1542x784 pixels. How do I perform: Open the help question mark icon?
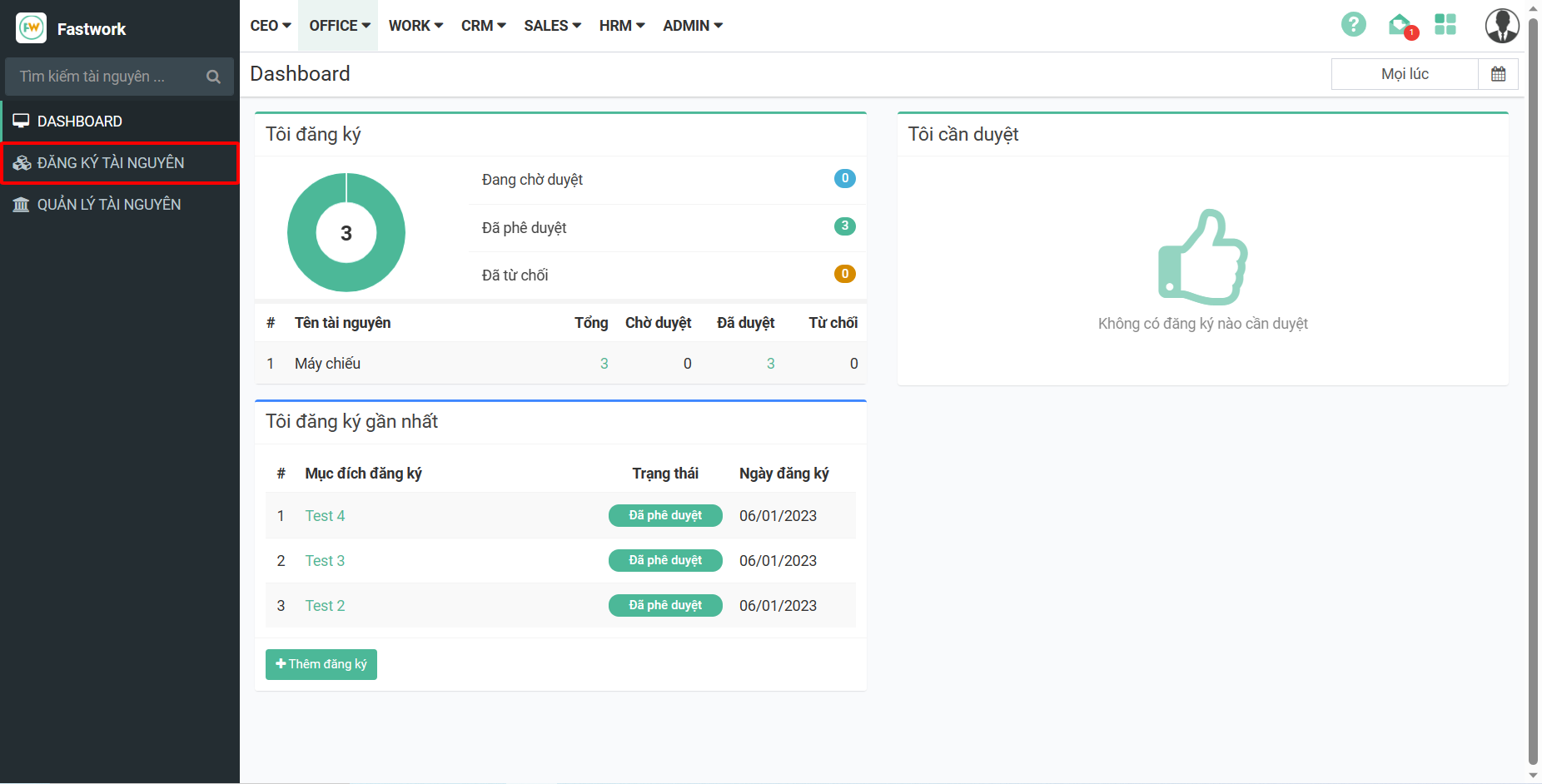click(1353, 25)
